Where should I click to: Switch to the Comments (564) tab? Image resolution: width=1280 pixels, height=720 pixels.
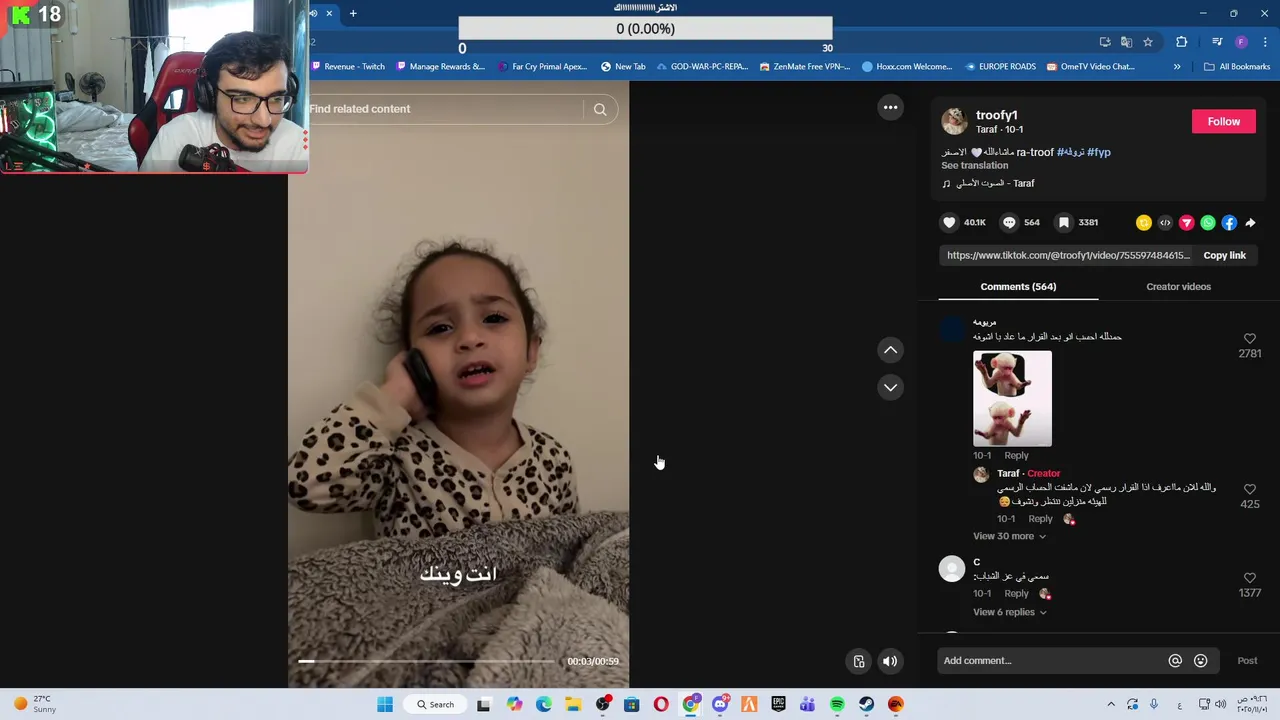coord(1018,287)
